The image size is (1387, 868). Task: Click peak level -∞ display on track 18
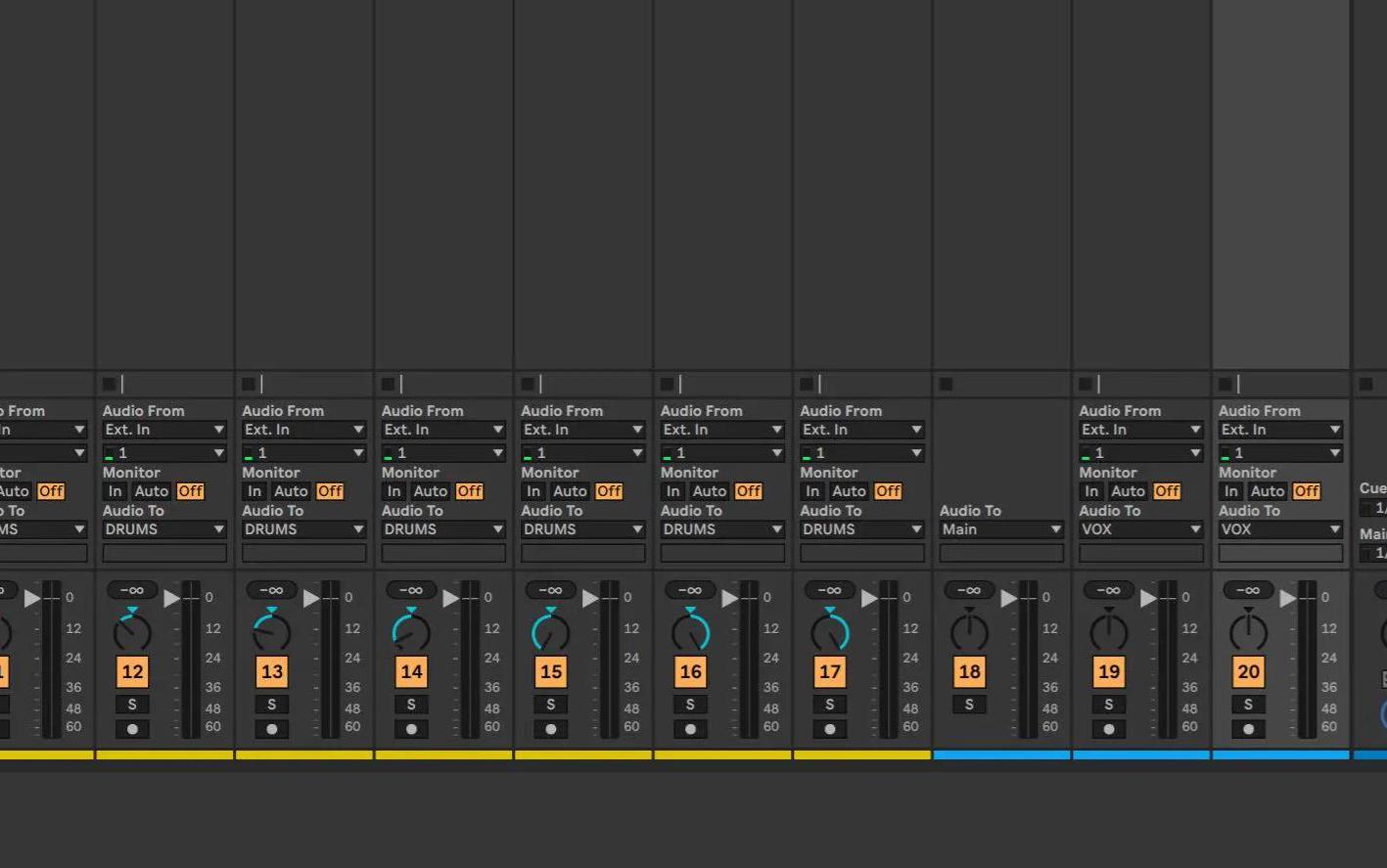[969, 590]
